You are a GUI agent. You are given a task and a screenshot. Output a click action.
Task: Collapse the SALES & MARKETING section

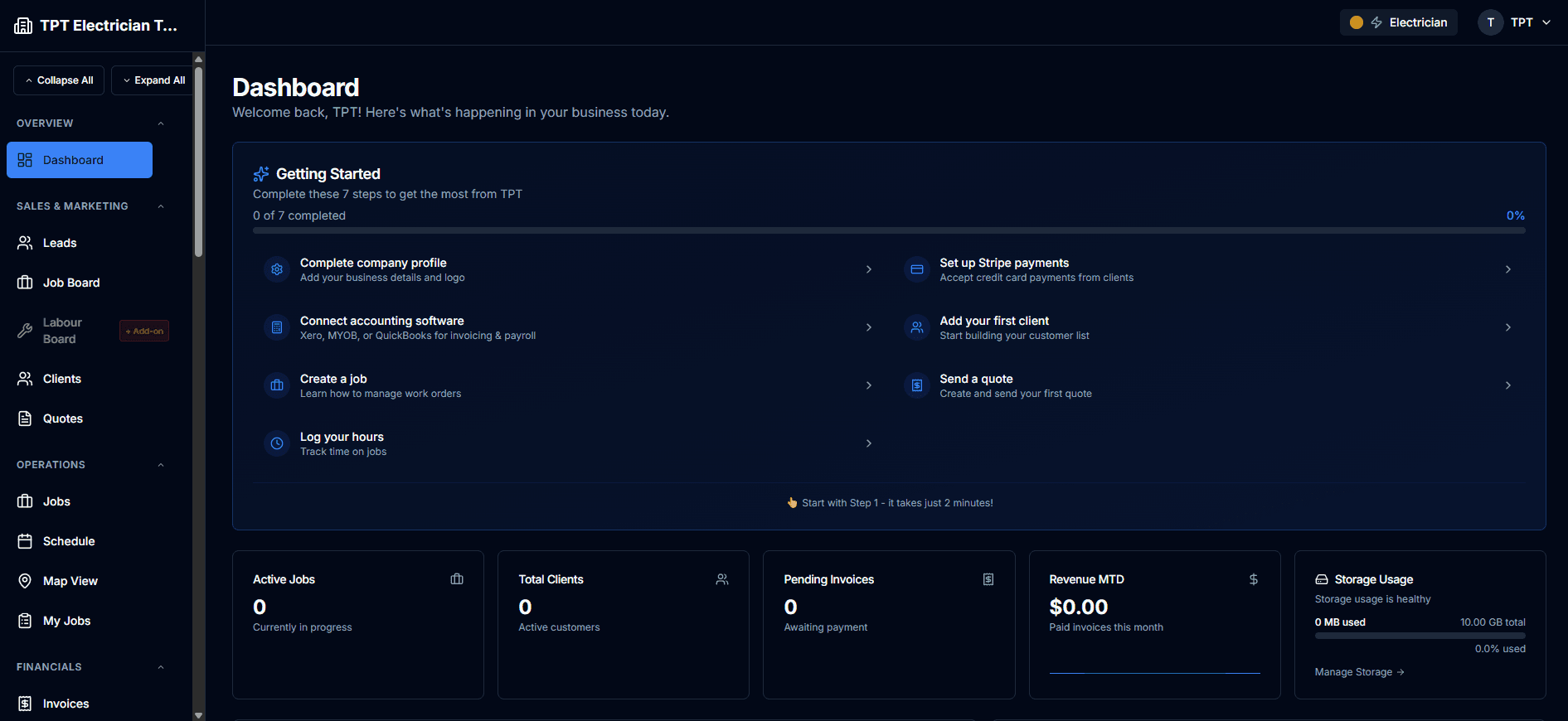tap(161, 206)
